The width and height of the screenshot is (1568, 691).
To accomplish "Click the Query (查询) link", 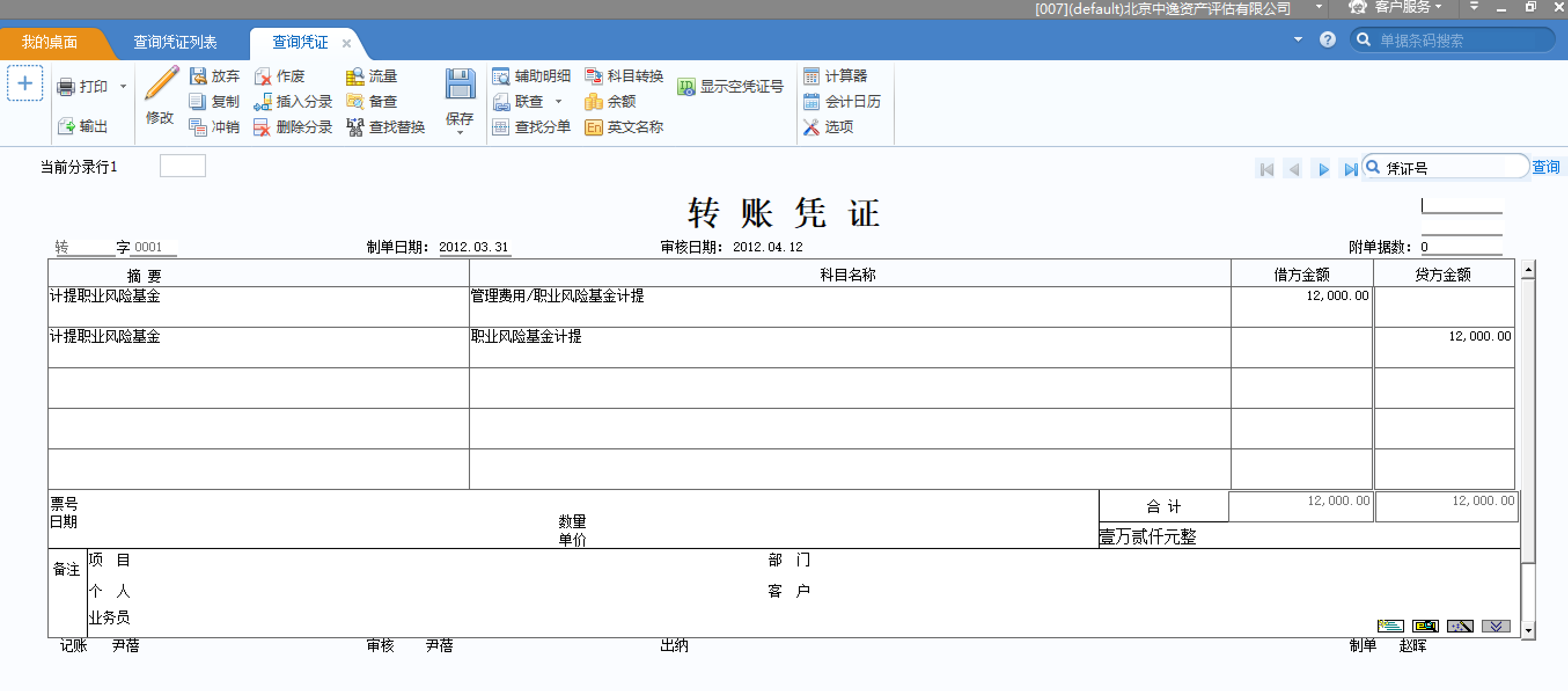I will 1545,167.
